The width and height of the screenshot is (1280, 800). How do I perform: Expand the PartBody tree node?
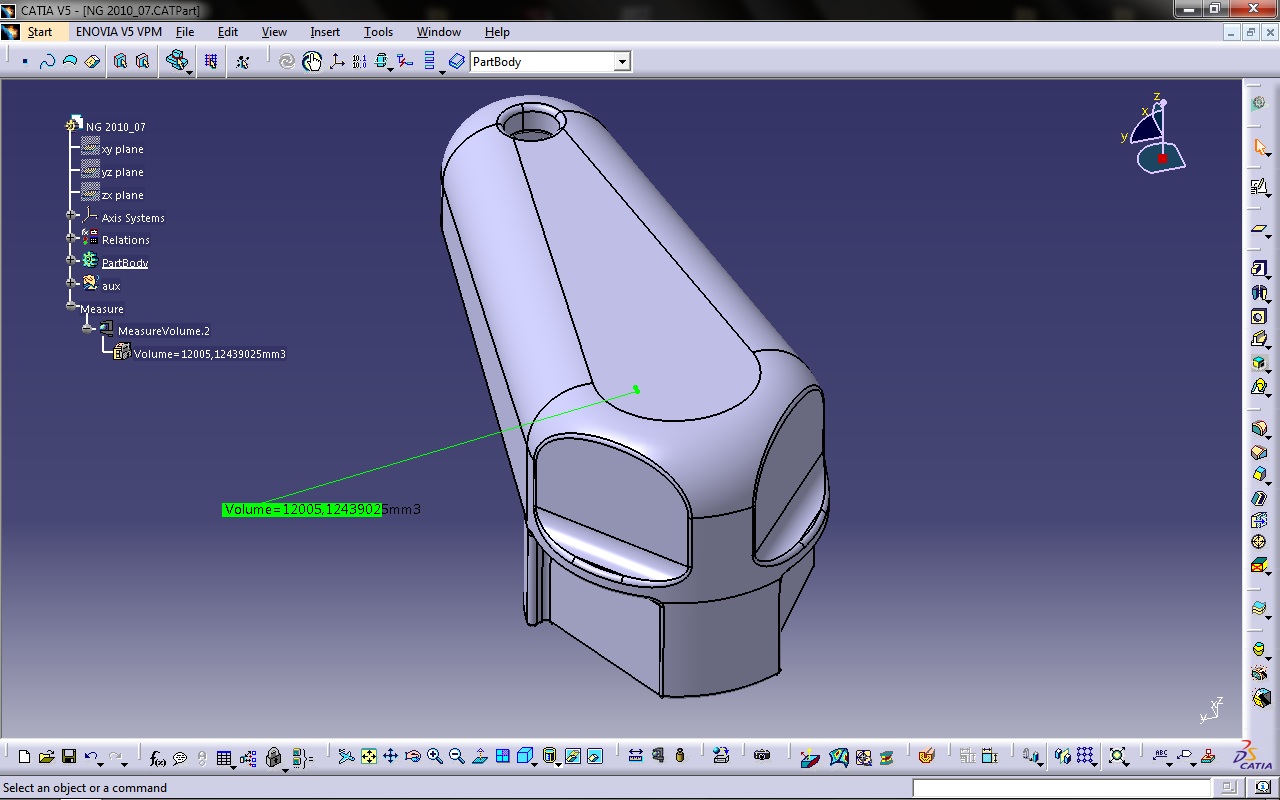point(71,261)
